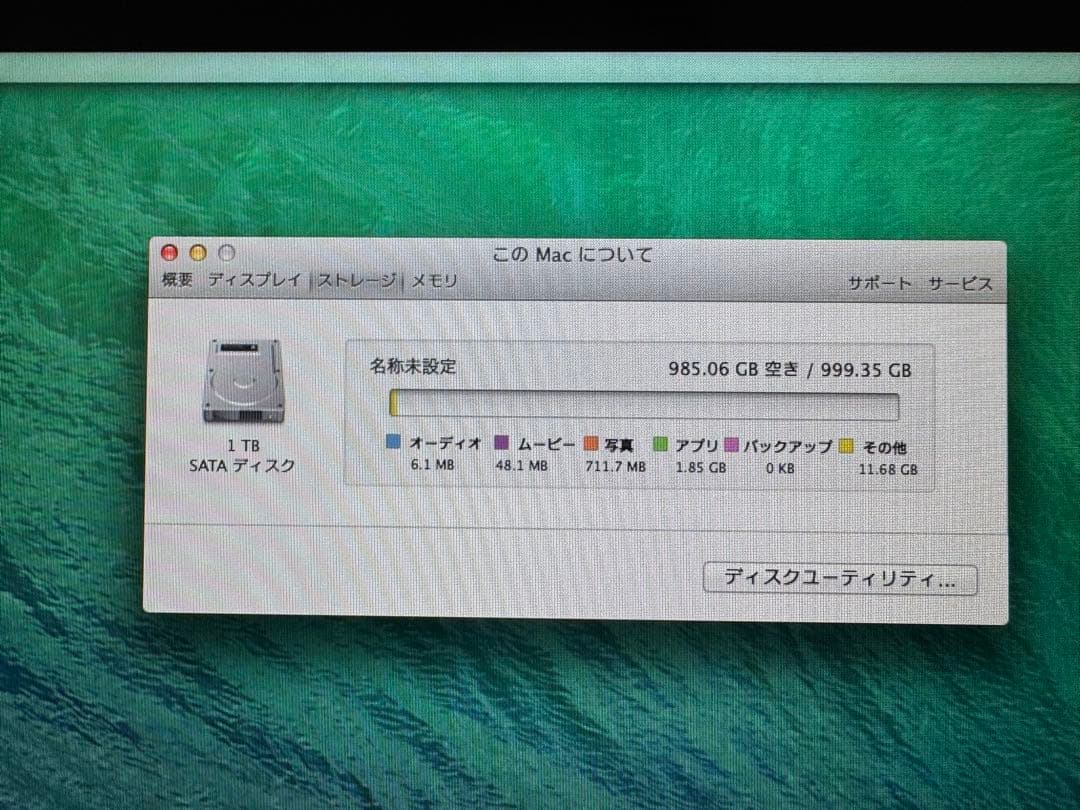Click the その他 legend label

(884, 448)
